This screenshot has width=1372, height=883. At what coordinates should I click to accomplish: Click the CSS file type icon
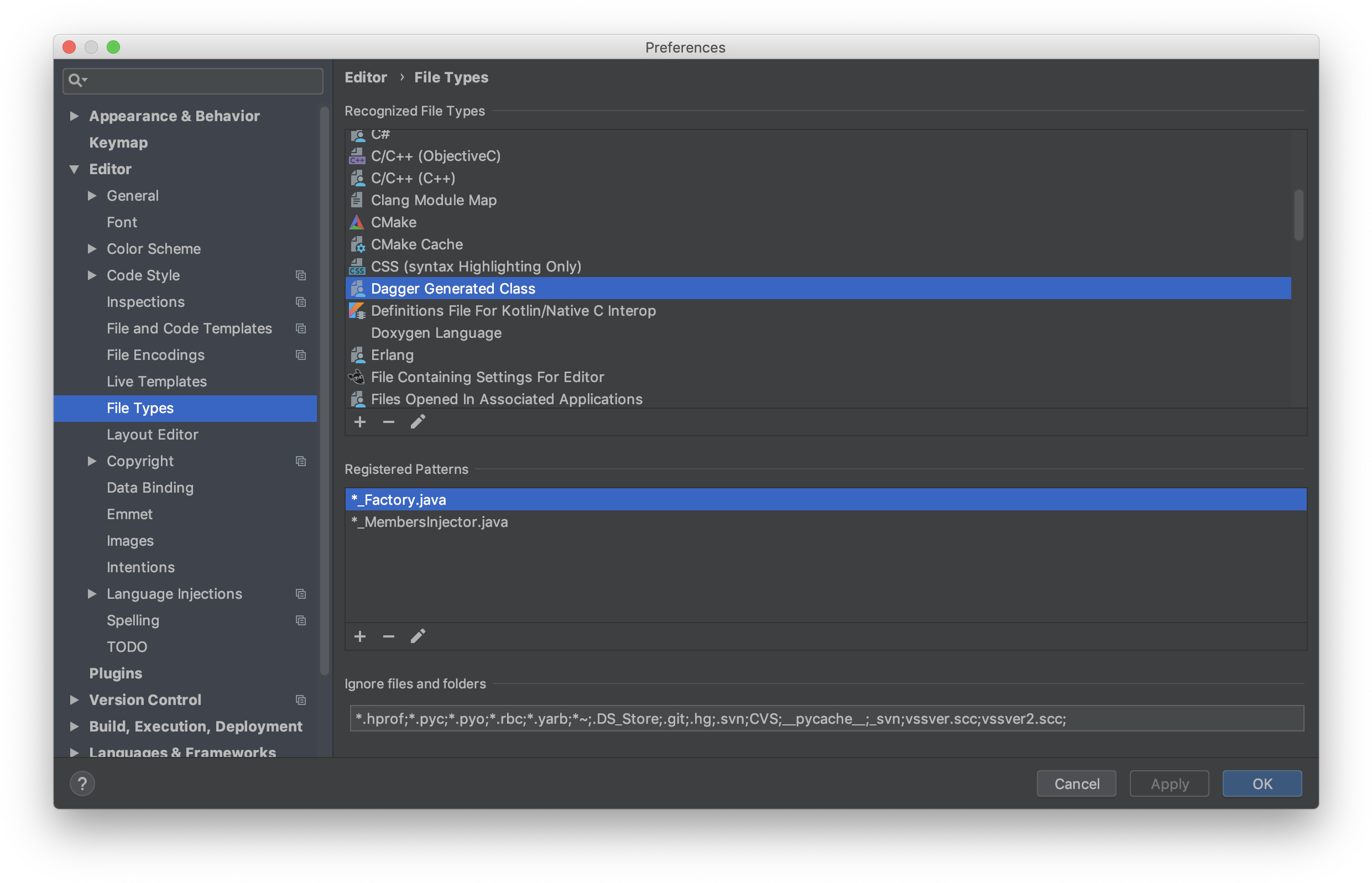coord(357,267)
